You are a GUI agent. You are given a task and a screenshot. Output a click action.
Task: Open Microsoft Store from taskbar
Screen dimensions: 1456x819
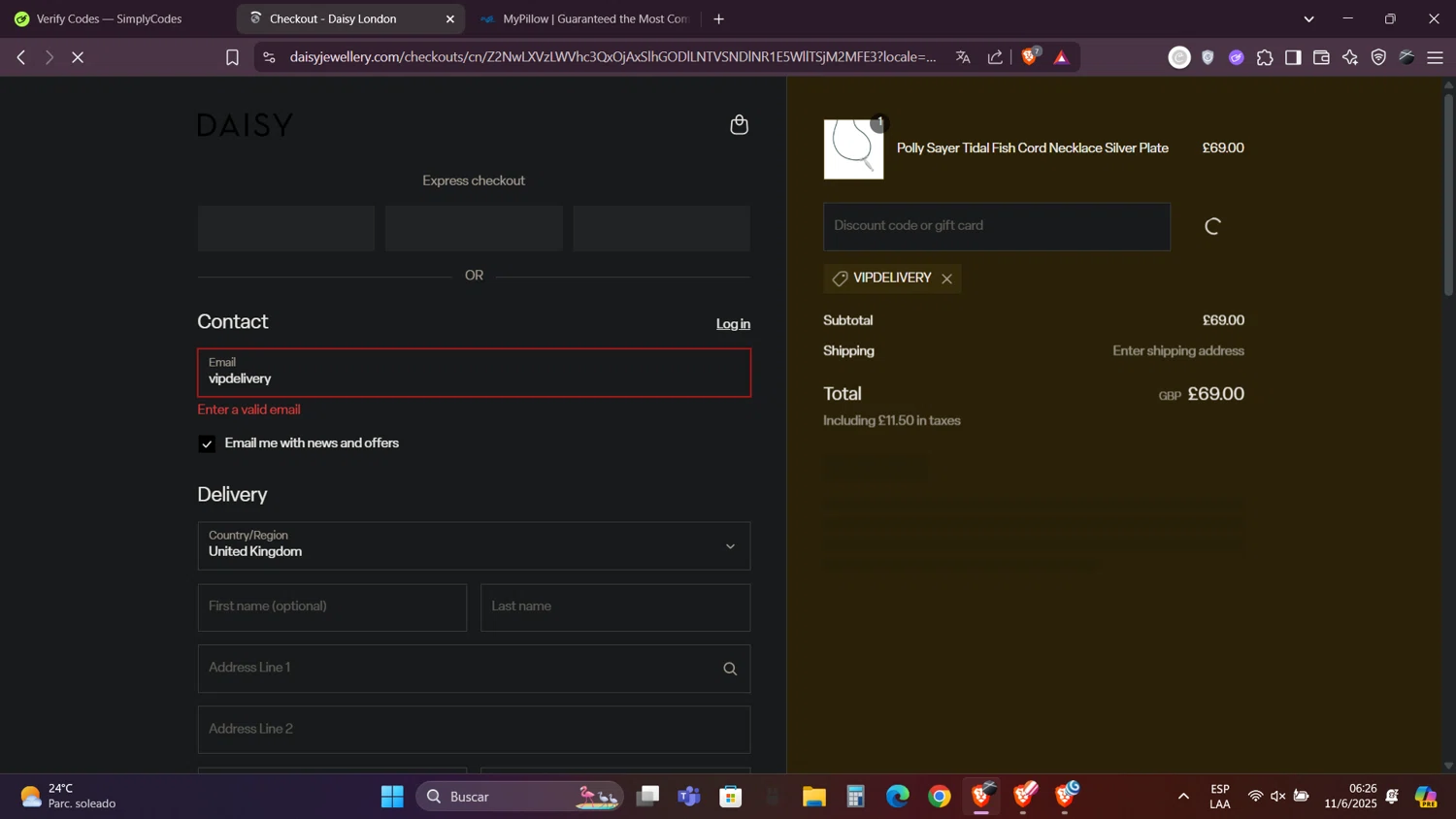[x=731, y=797]
